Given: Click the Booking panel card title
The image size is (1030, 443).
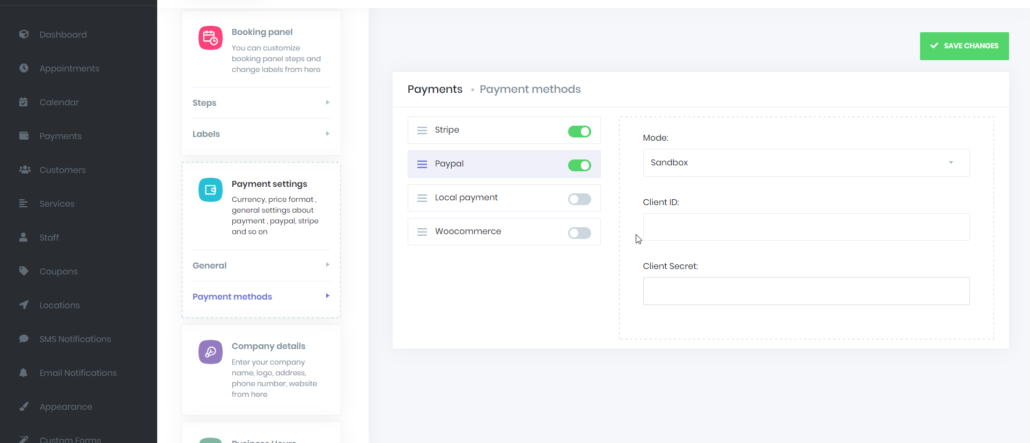Looking at the screenshot, I should [x=262, y=32].
